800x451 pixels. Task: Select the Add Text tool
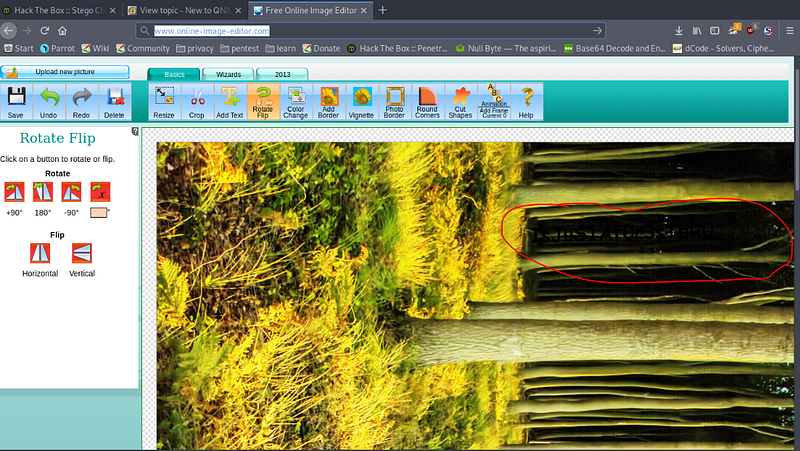pos(230,102)
